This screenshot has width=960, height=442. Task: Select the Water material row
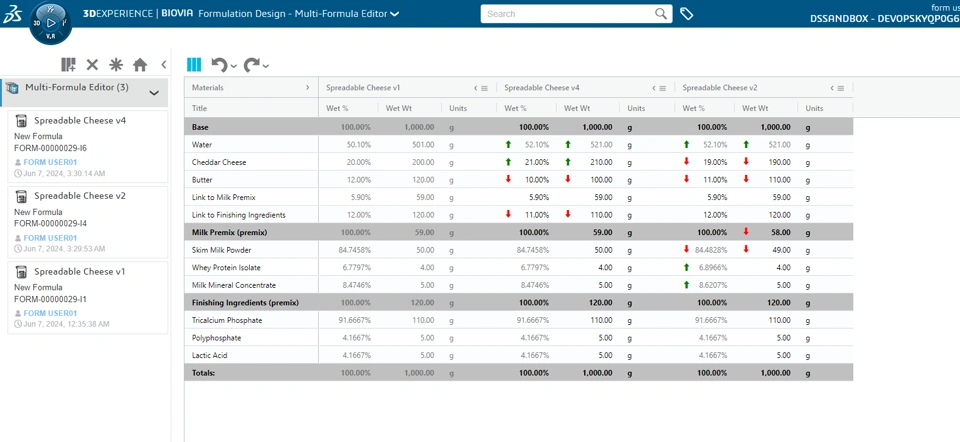click(519, 144)
